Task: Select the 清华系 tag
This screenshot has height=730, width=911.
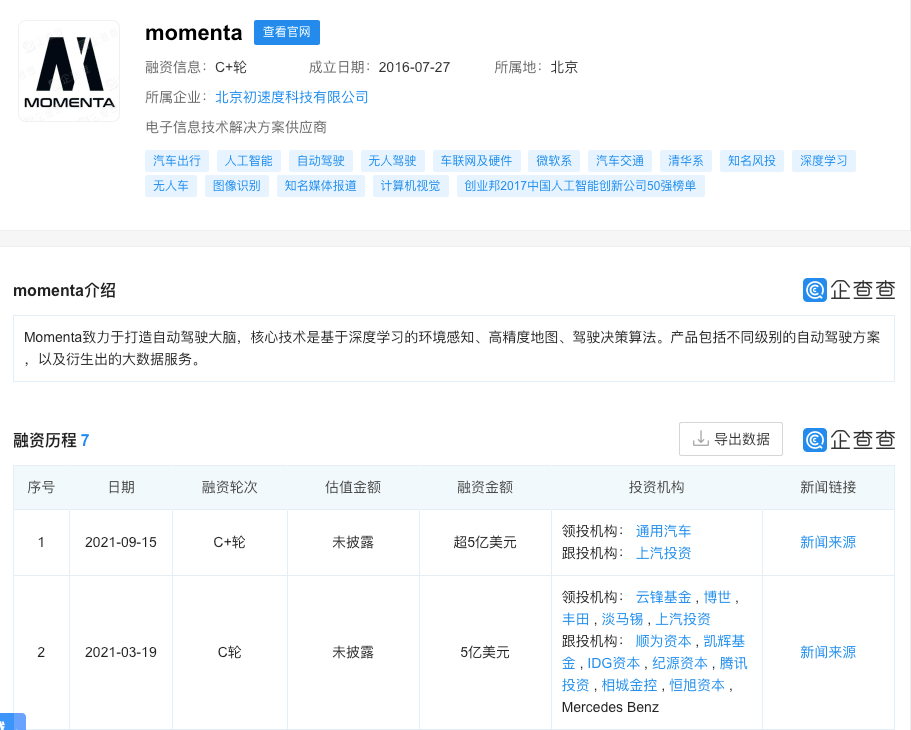Action: pyautogui.click(x=686, y=161)
